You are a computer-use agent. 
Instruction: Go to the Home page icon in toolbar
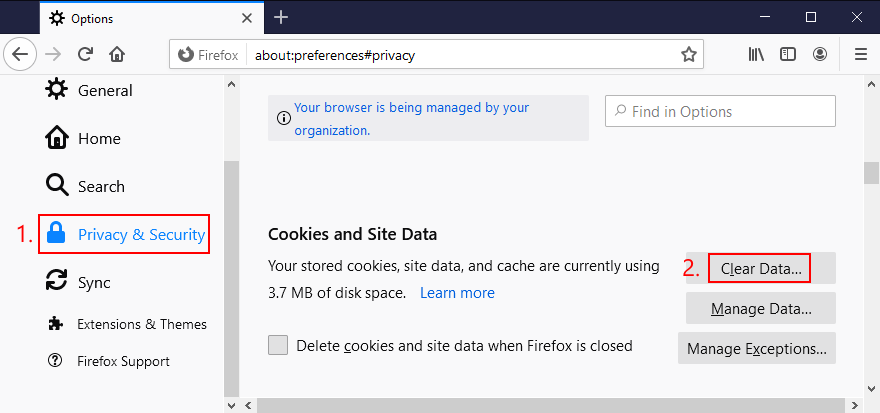(x=117, y=54)
